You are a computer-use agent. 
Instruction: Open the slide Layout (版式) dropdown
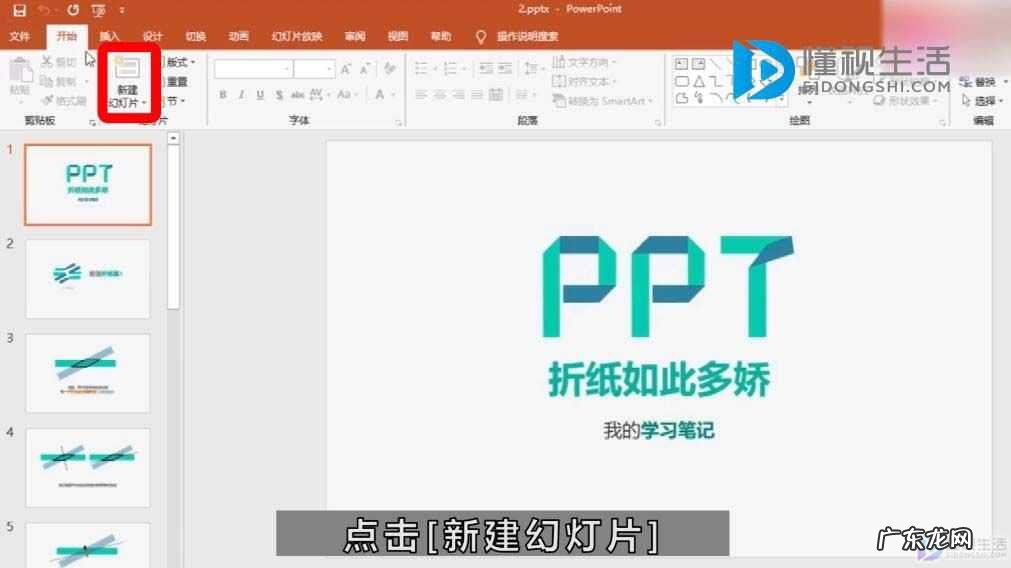coord(179,62)
